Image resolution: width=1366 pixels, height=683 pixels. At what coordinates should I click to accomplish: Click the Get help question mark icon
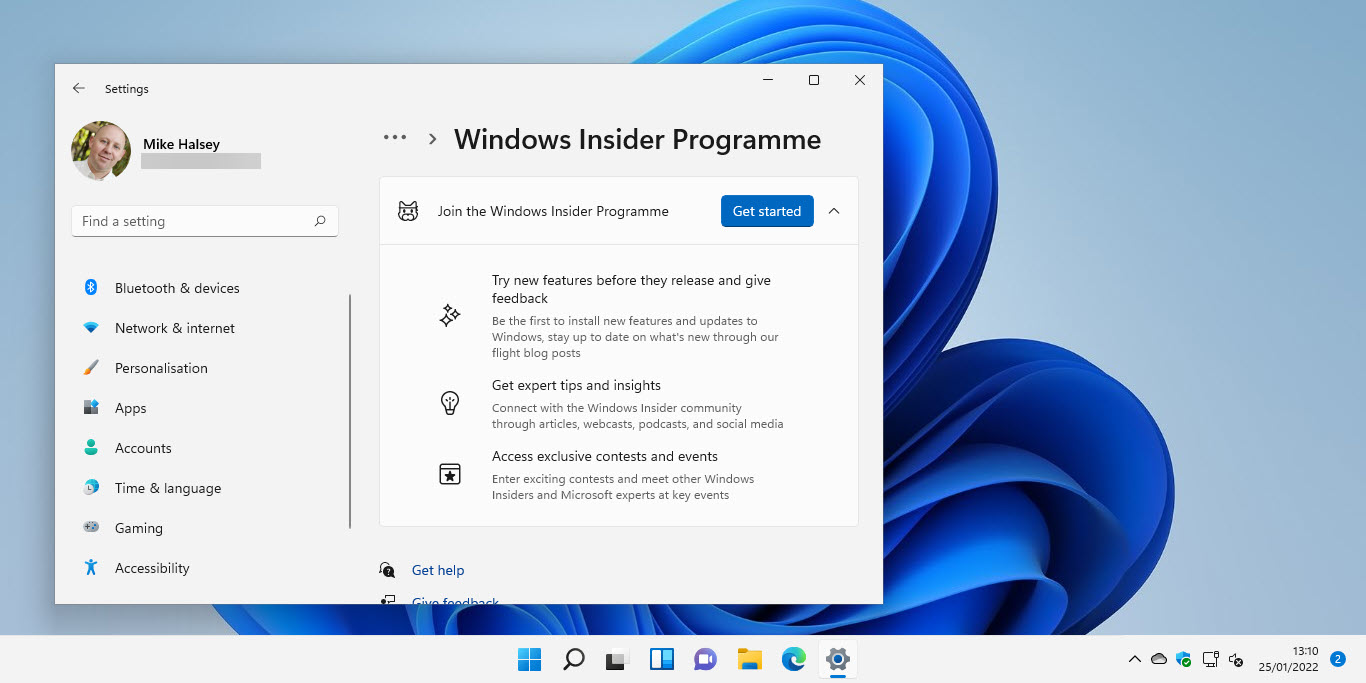387,569
